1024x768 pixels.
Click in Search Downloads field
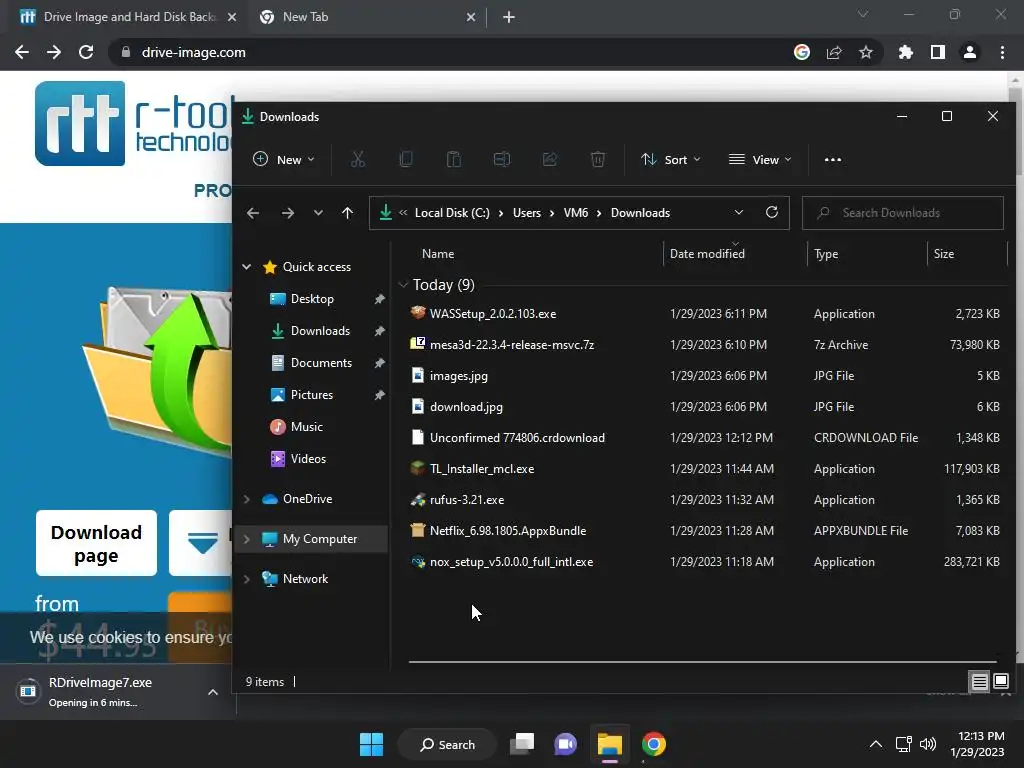903,213
